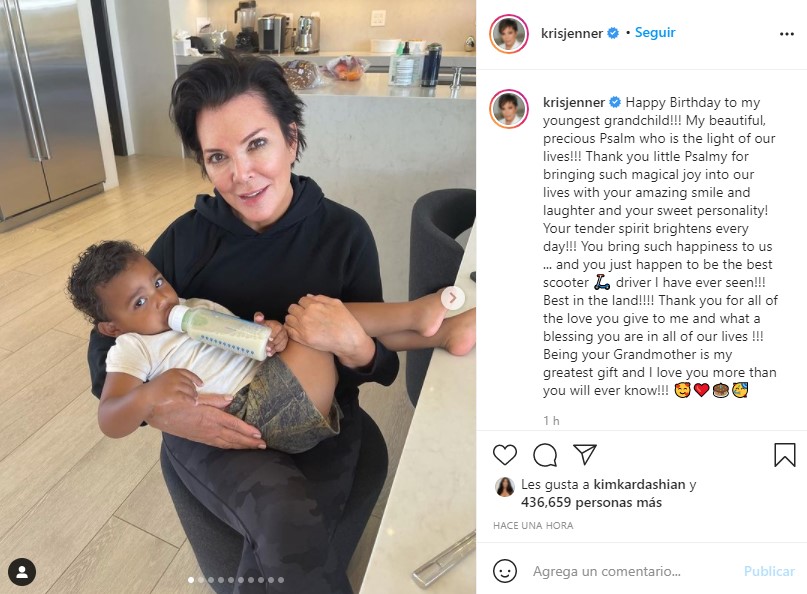Image resolution: width=807 pixels, height=594 pixels.
Task: Open emoji picker smiley icon
Action: pyautogui.click(x=504, y=571)
